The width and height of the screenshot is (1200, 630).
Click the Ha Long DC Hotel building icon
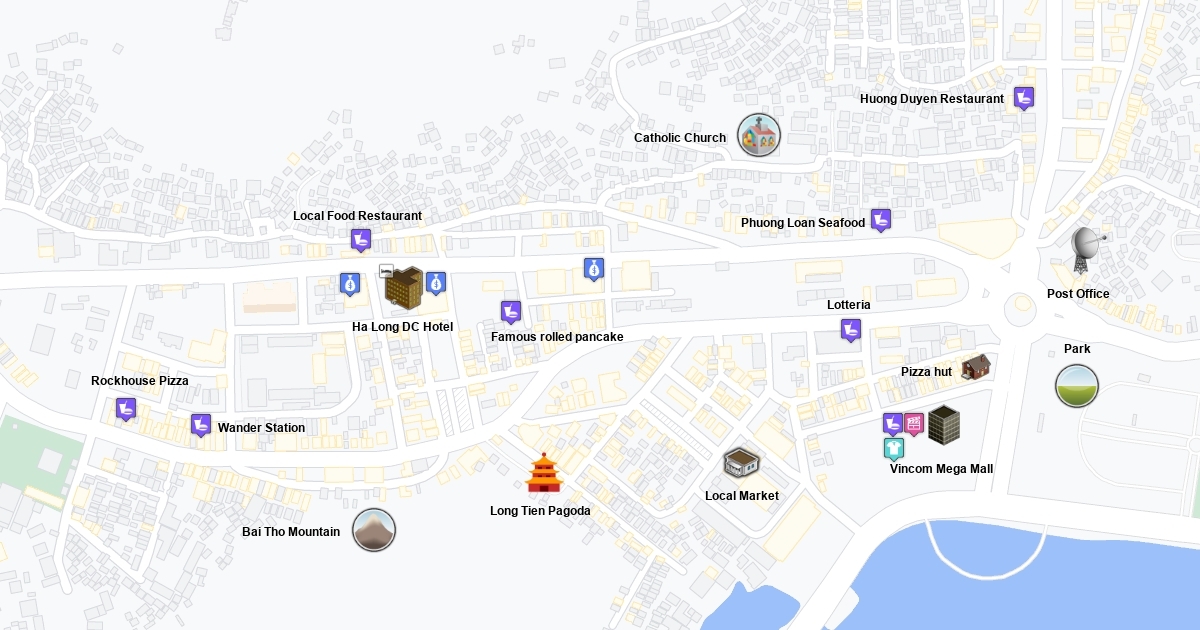[404, 288]
